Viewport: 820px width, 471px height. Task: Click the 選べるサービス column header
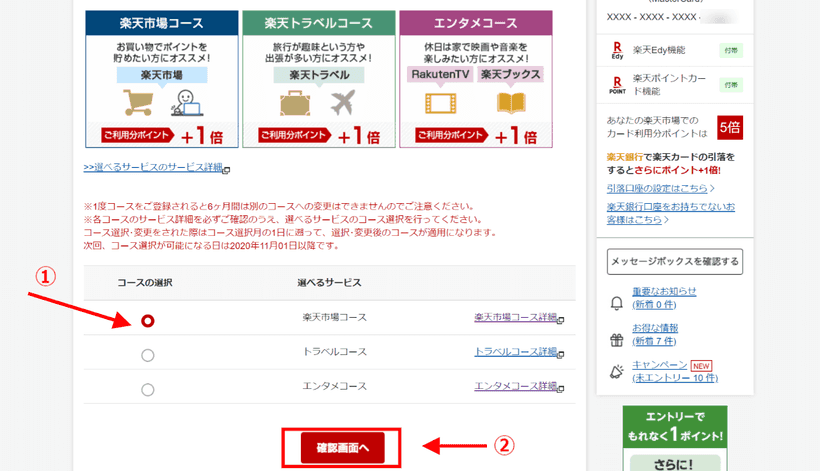[329, 283]
